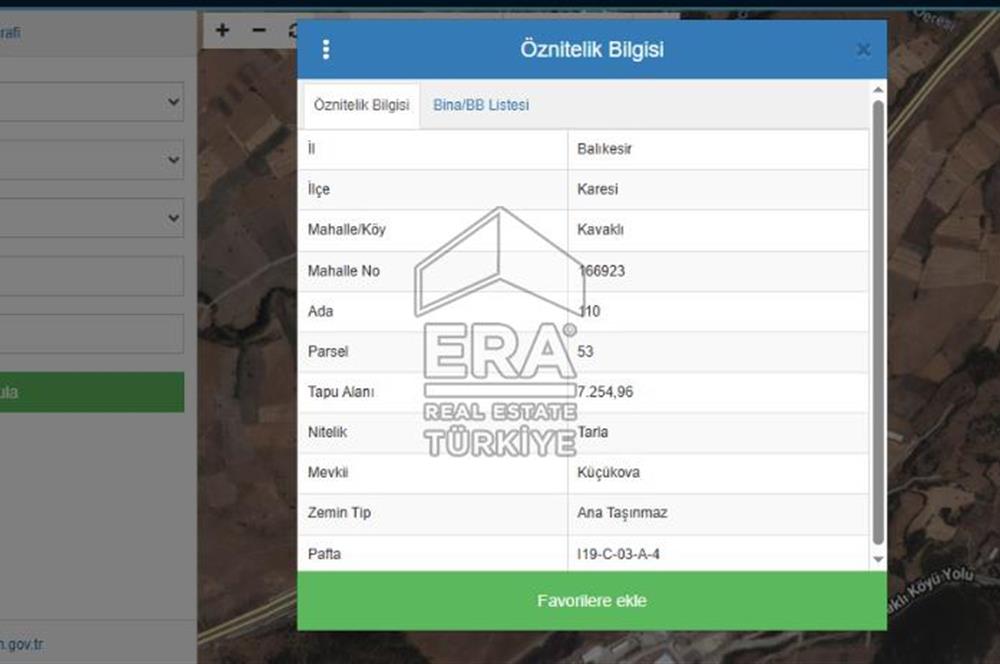Add parcel with Favorilere ekle button

pos(592,601)
